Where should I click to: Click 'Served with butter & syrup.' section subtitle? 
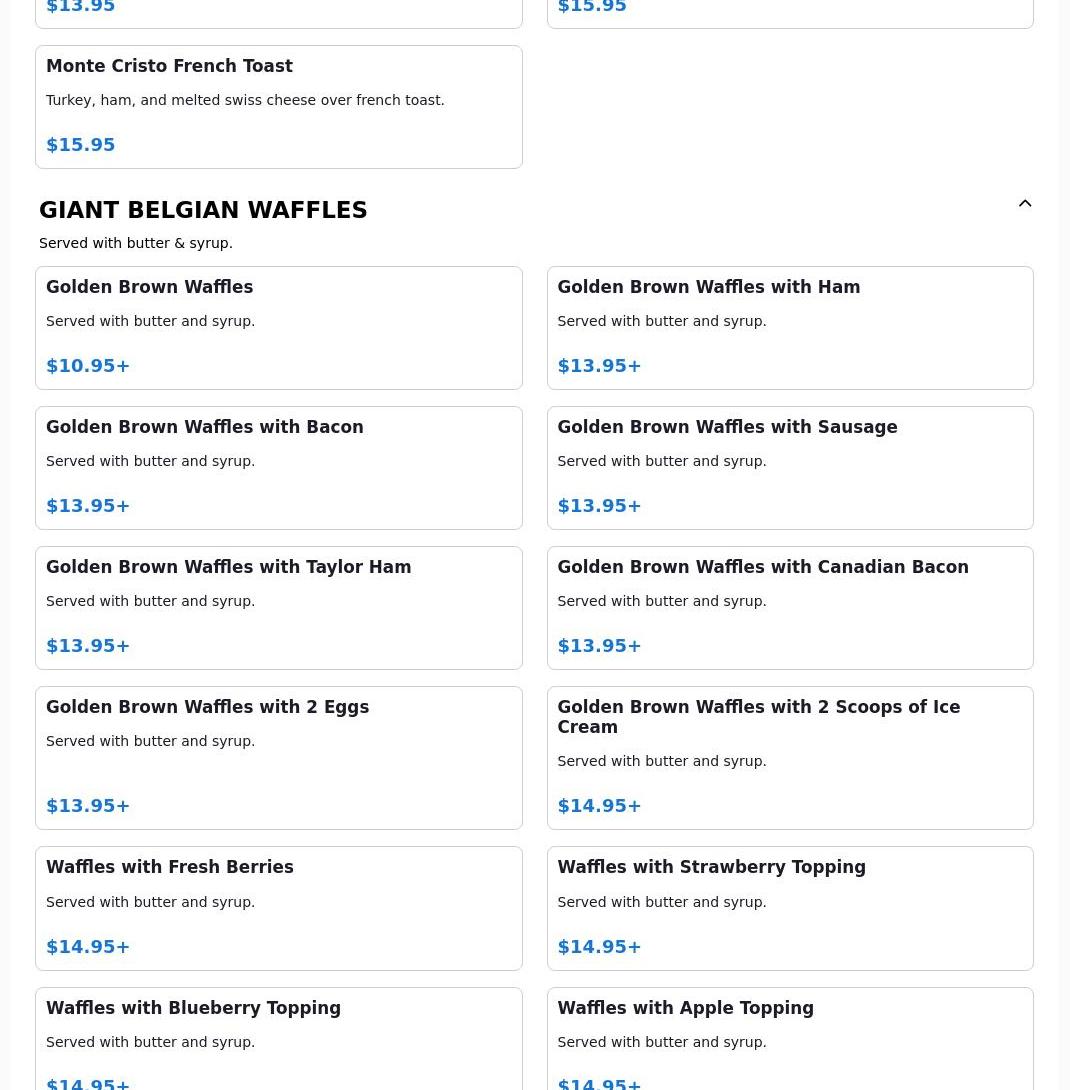point(136,243)
